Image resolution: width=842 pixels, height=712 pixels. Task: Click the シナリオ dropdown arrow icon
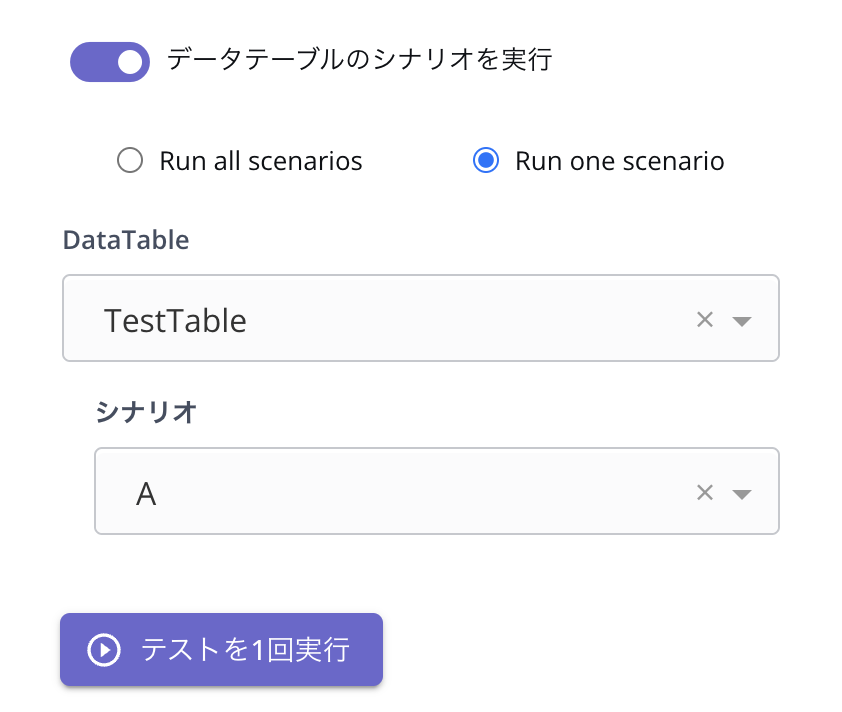pyautogui.click(x=741, y=494)
